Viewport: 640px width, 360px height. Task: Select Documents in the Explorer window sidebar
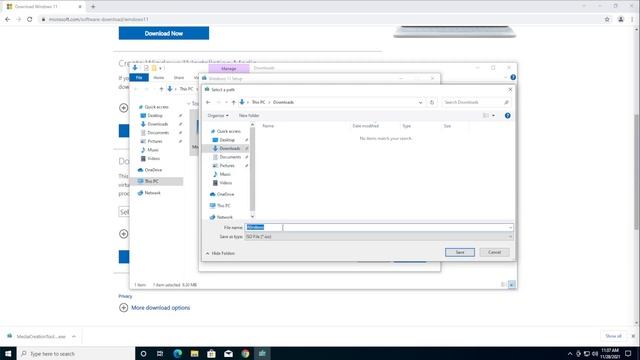click(155, 133)
